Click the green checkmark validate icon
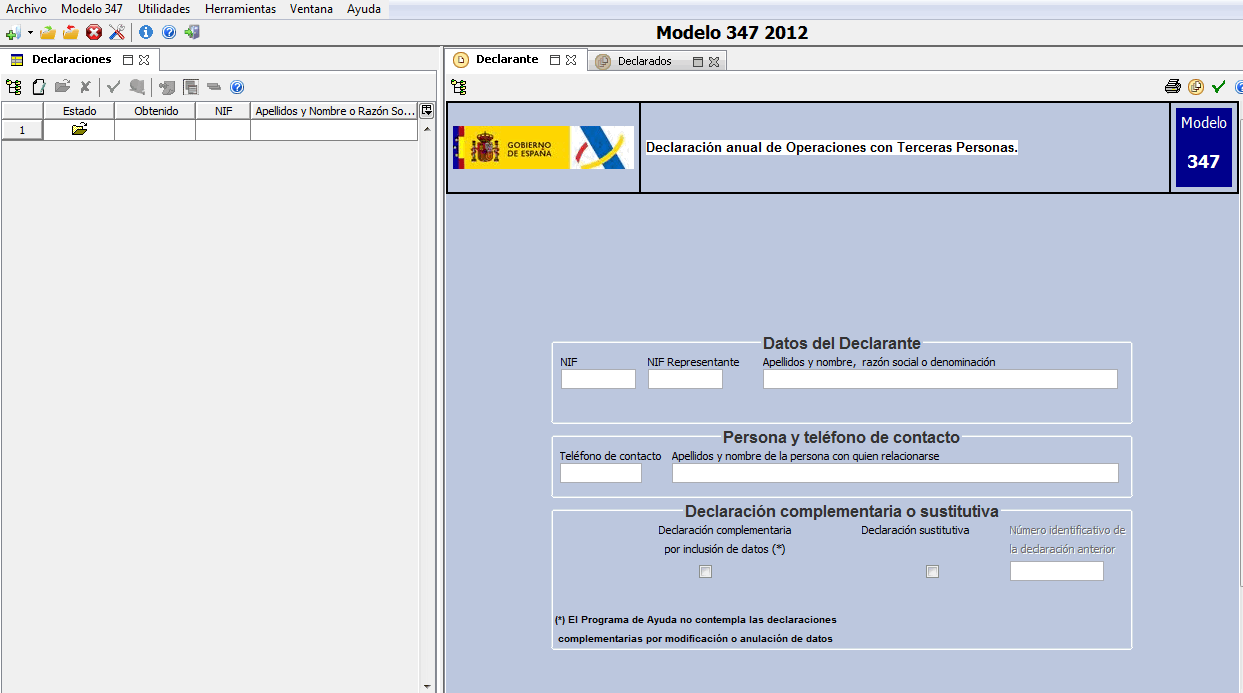The image size is (1243, 693). [x=1218, y=87]
